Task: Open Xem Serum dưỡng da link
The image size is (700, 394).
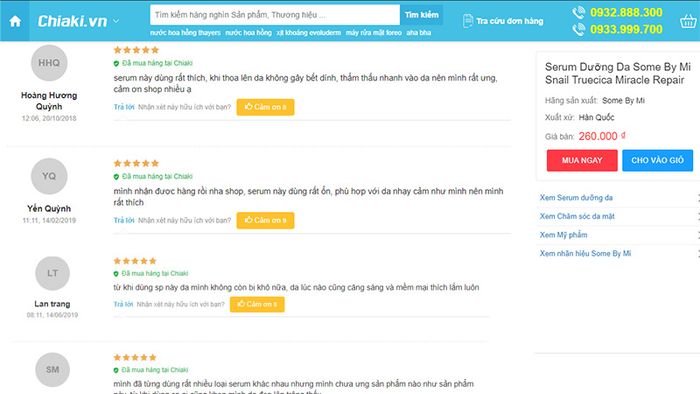Action: coord(576,198)
